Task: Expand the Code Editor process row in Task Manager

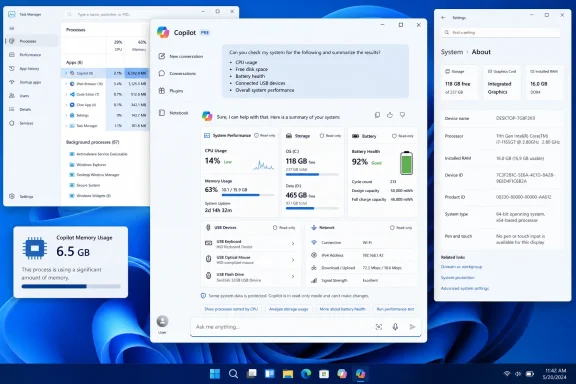Action: [x=66, y=94]
